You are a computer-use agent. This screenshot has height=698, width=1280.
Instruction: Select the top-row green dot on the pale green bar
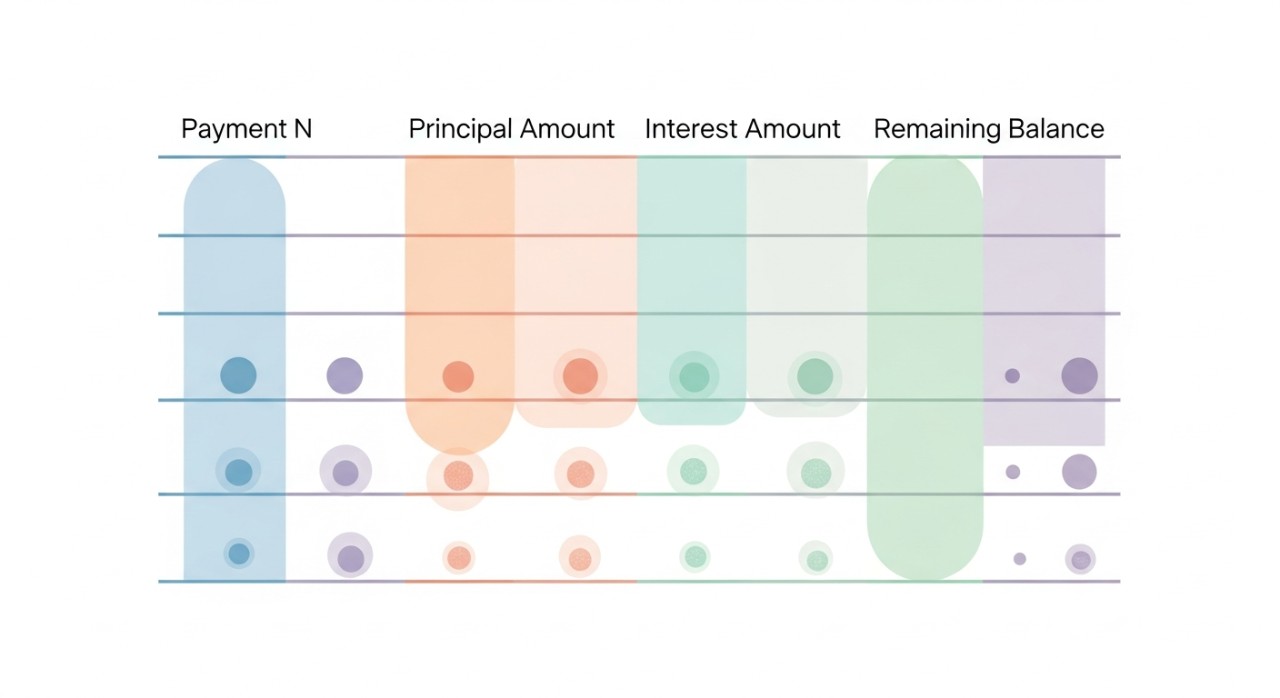(x=815, y=376)
